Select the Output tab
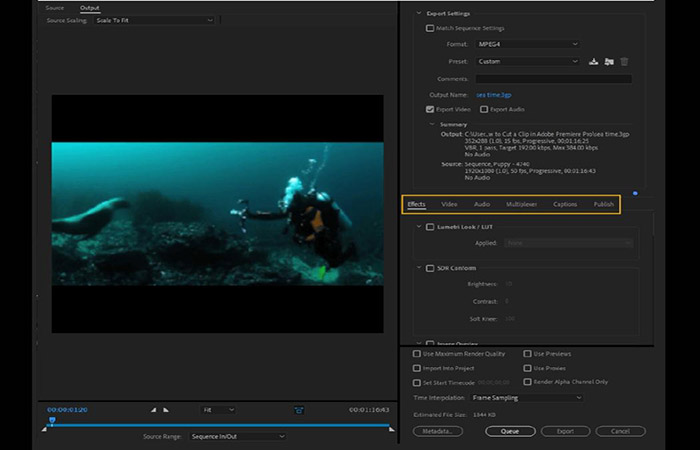The height and width of the screenshot is (450, 700). point(90,8)
